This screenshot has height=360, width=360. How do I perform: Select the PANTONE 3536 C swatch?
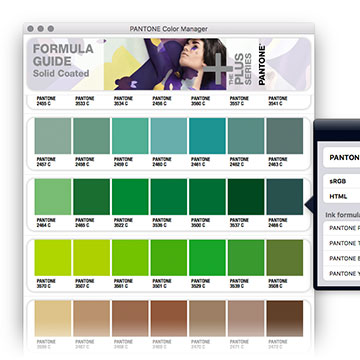[169, 197]
